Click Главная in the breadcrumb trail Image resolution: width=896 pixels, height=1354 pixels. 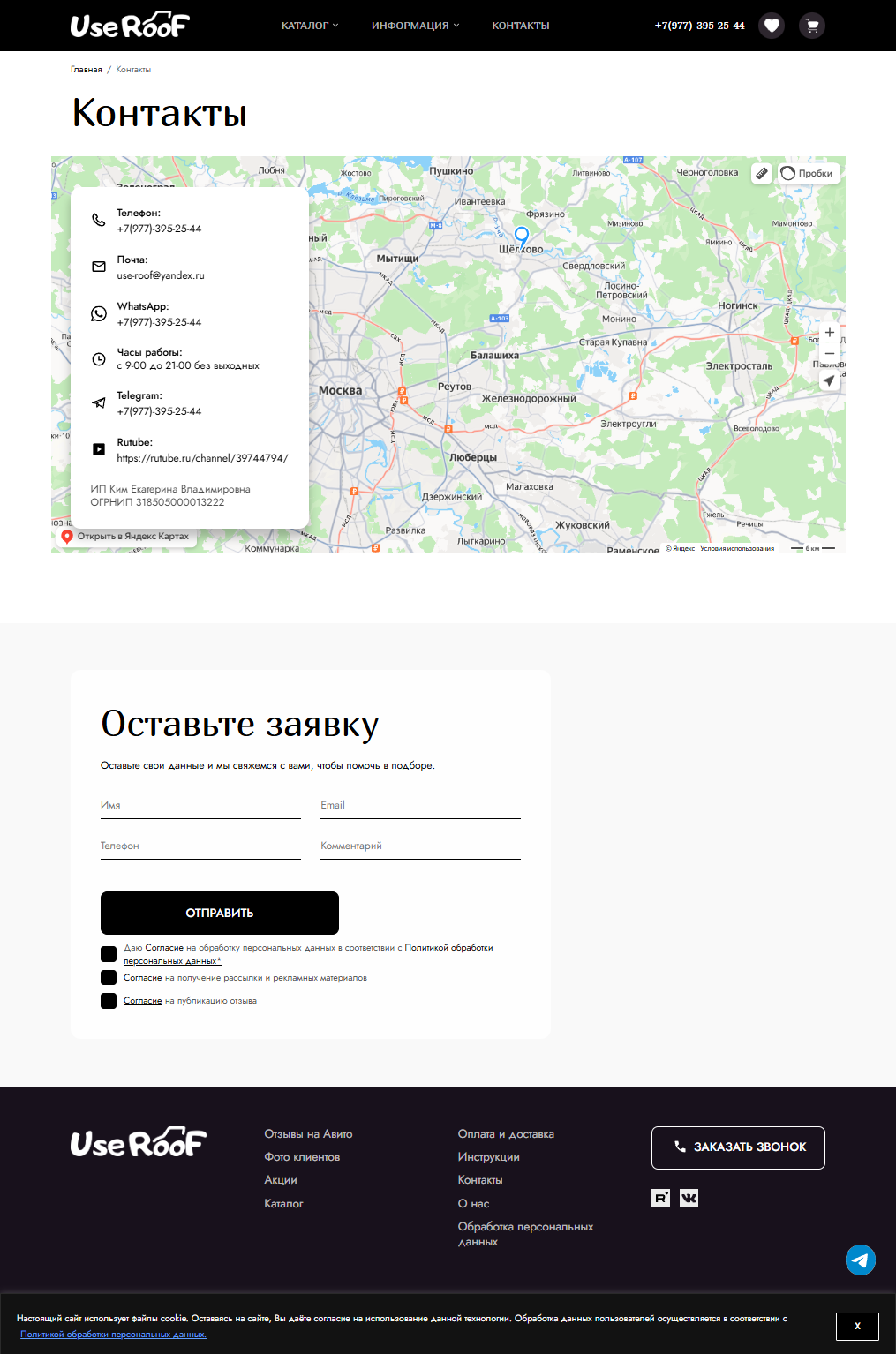point(85,68)
